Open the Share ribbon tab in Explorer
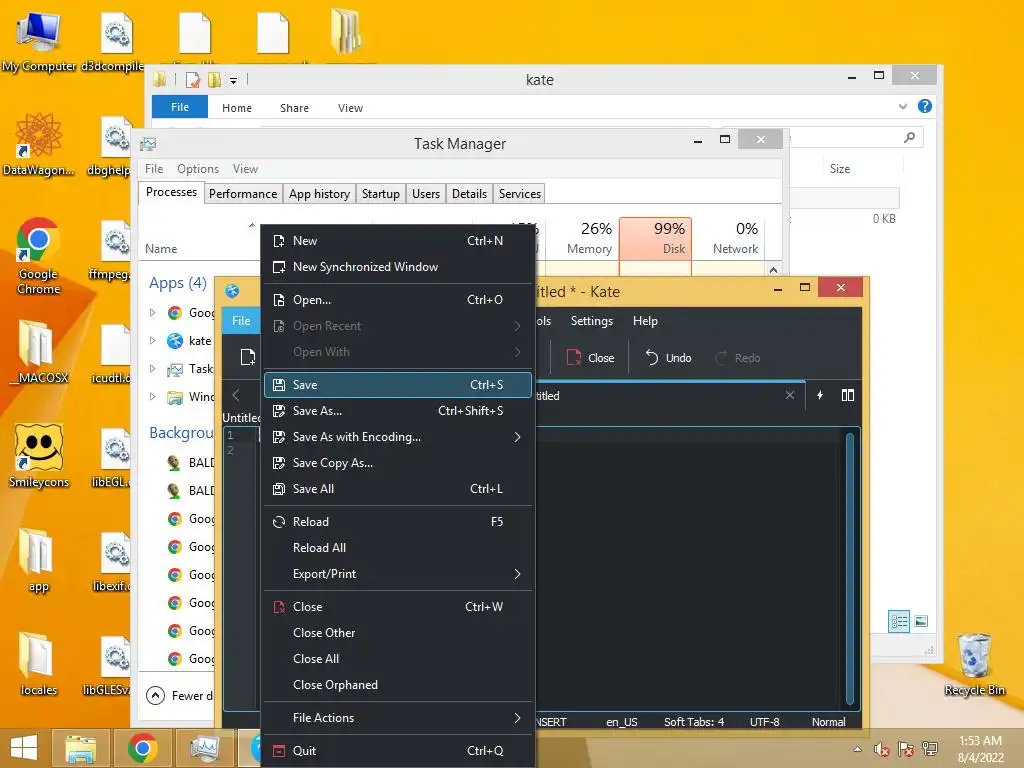 click(295, 108)
